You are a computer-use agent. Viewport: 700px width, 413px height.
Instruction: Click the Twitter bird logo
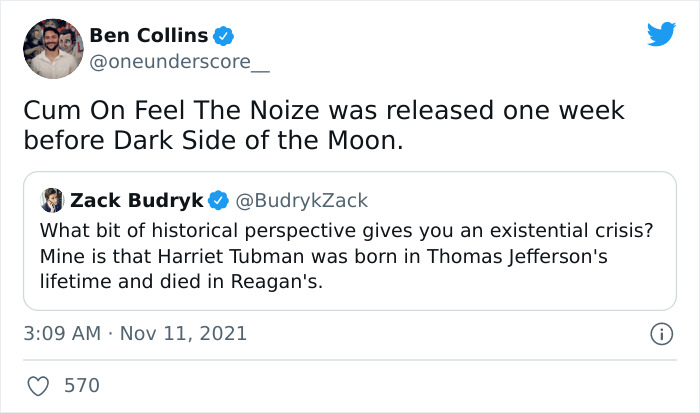pyautogui.click(x=661, y=35)
